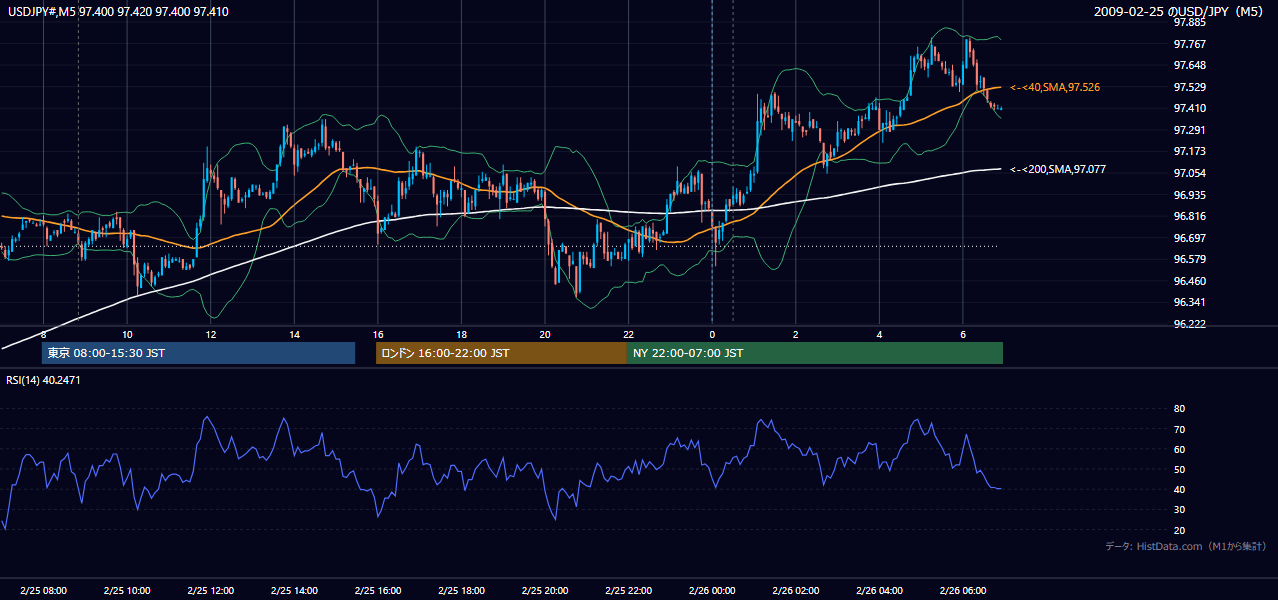Image resolution: width=1278 pixels, height=600 pixels.
Task: Click the date axis label 2/26 02:00
Action: (x=795, y=591)
